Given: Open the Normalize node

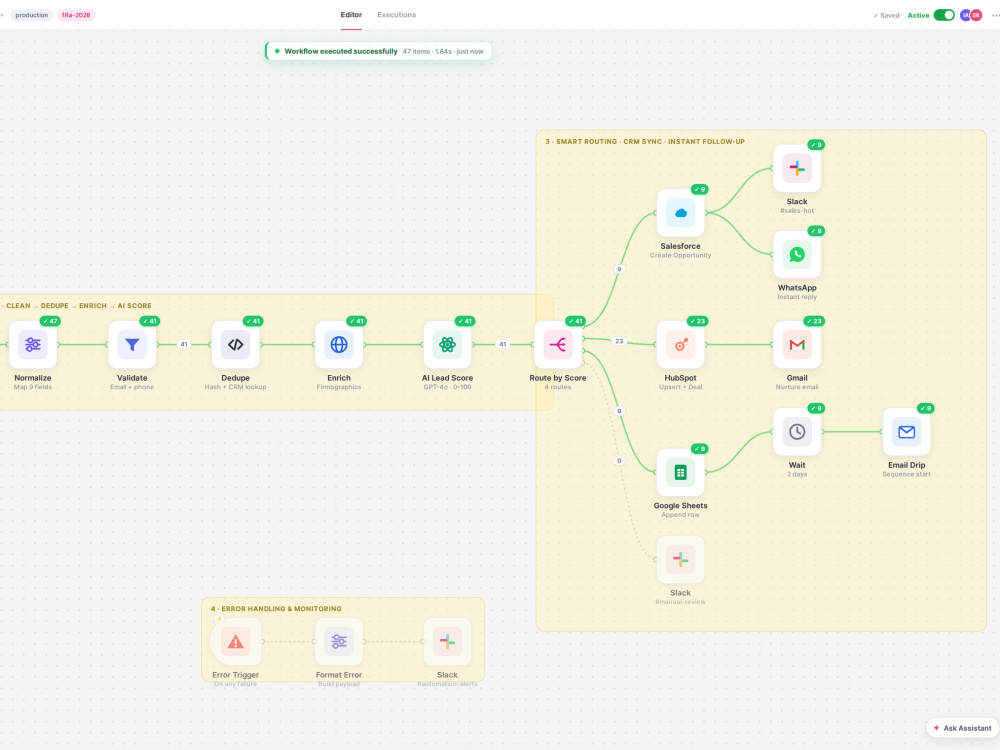Looking at the screenshot, I should (x=33, y=344).
